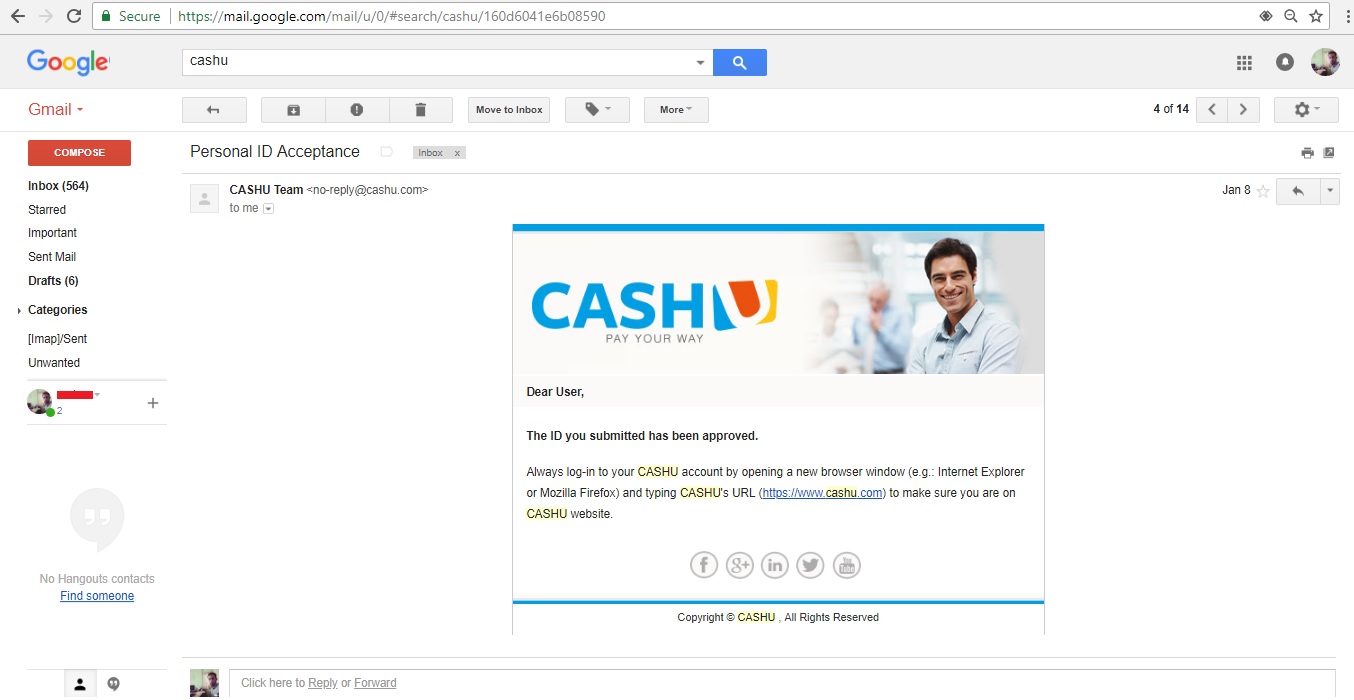Open the Settings gear dropdown

[x=1306, y=110]
